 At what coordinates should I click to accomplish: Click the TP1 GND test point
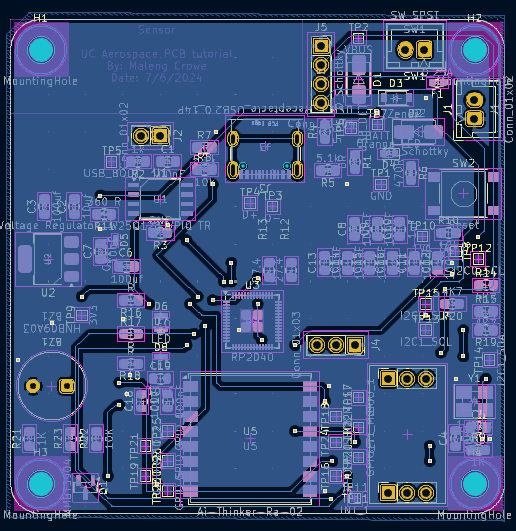[381, 184]
